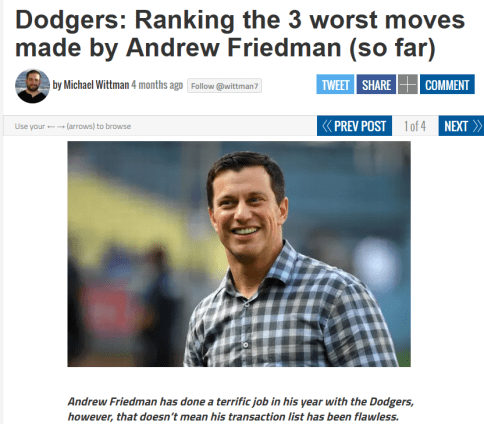Click the word 'by' before the author name
The height and width of the screenshot is (424, 484).
[57, 85]
